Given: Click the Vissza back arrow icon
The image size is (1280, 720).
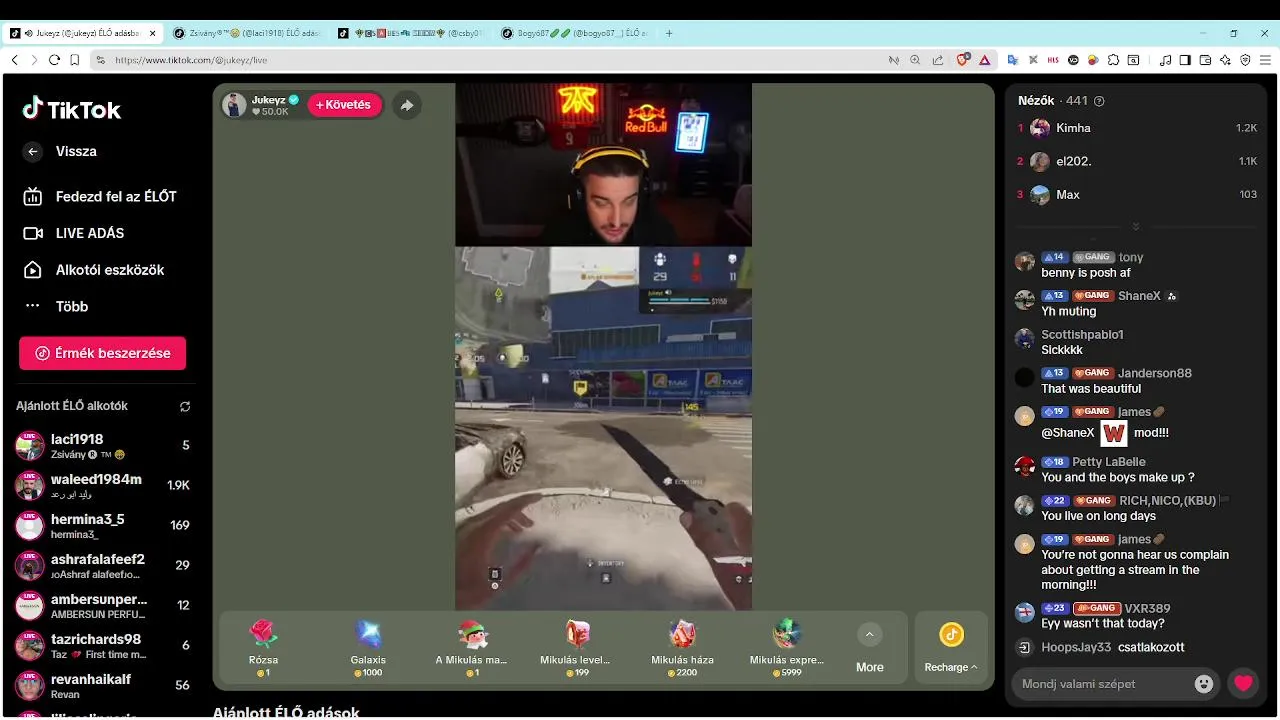Looking at the screenshot, I should 33,152.
